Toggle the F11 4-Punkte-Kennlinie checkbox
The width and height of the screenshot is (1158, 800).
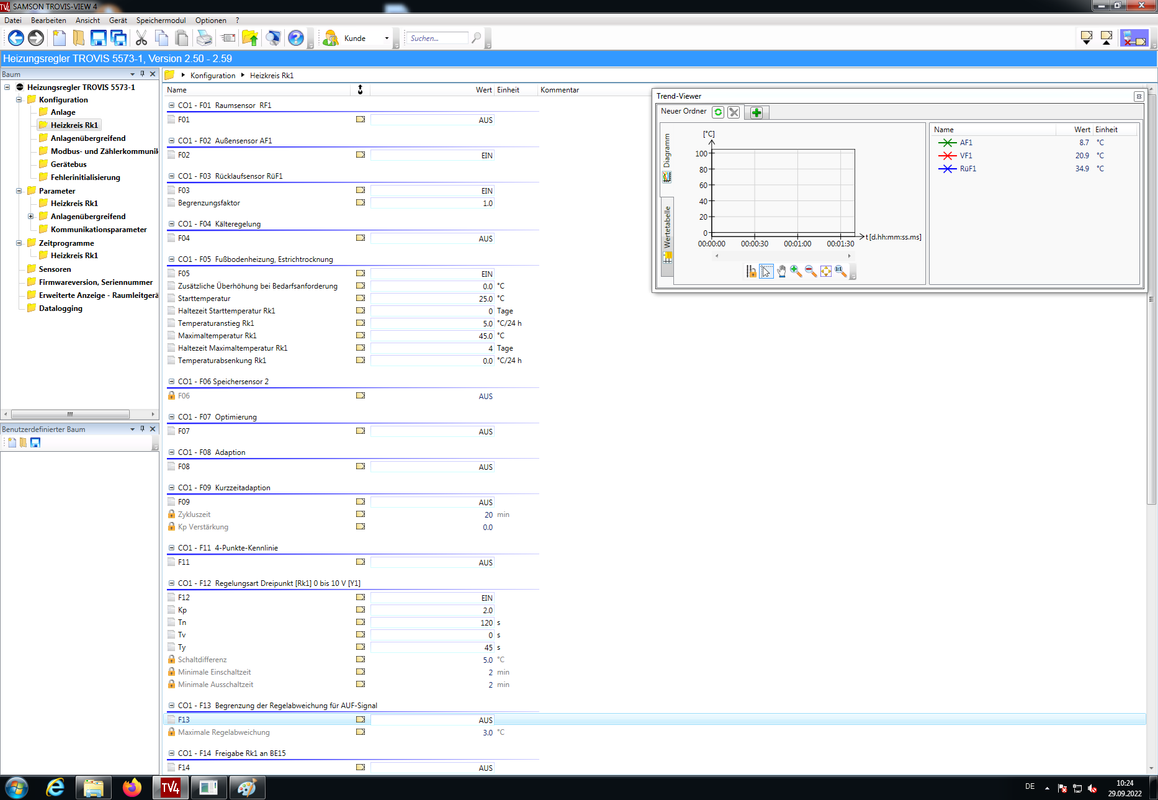[x=171, y=562]
